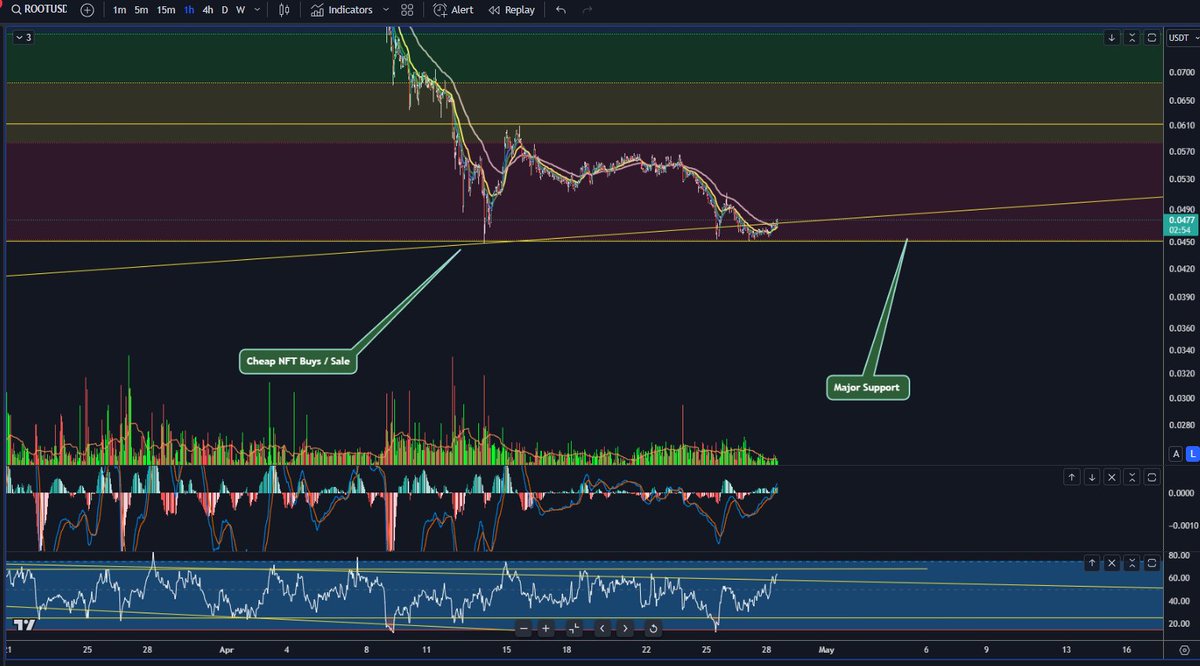Maximize the RSI pane
Image resolution: width=1200 pixels, height=666 pixels.
1152,564
